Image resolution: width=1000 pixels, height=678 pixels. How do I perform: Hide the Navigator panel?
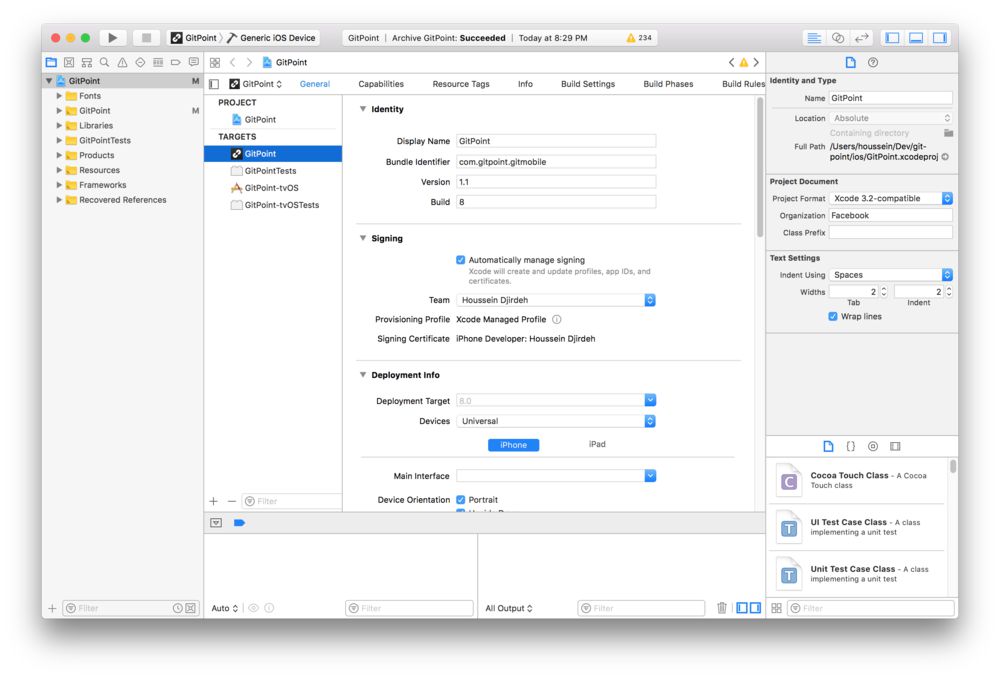(x=892, y=38)
